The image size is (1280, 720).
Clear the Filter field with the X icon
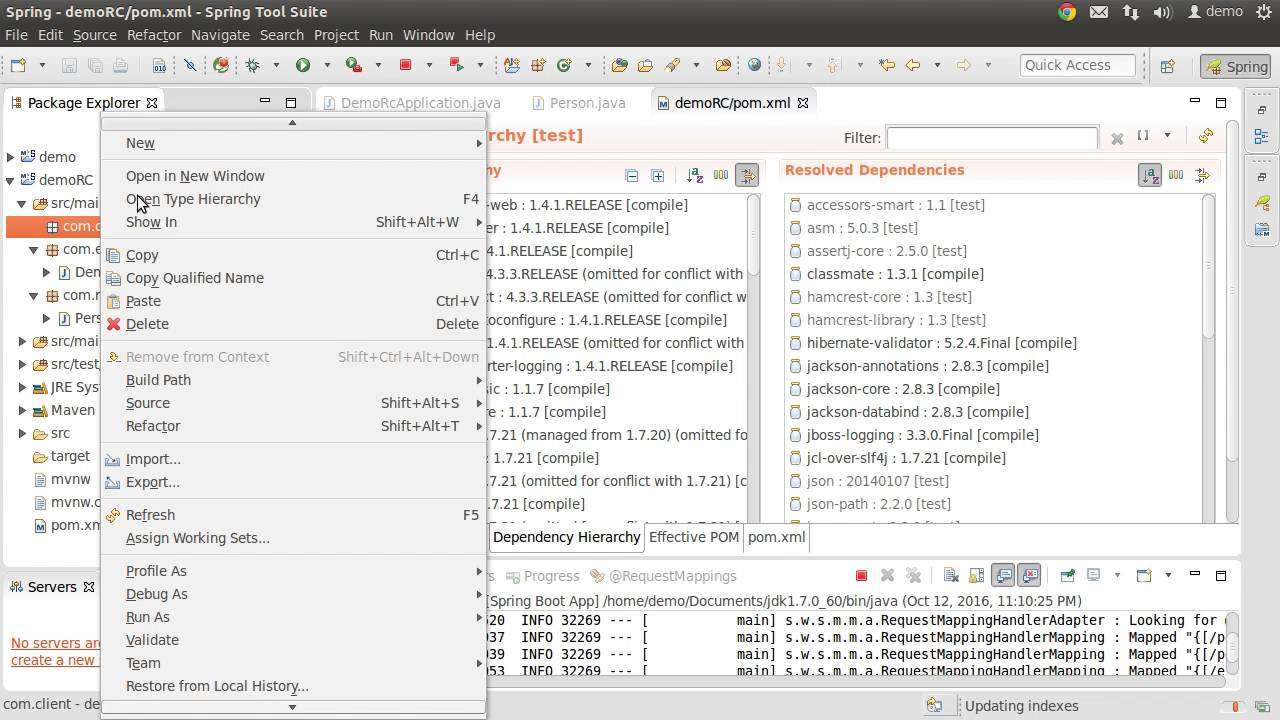click(x=1117, y=138)
